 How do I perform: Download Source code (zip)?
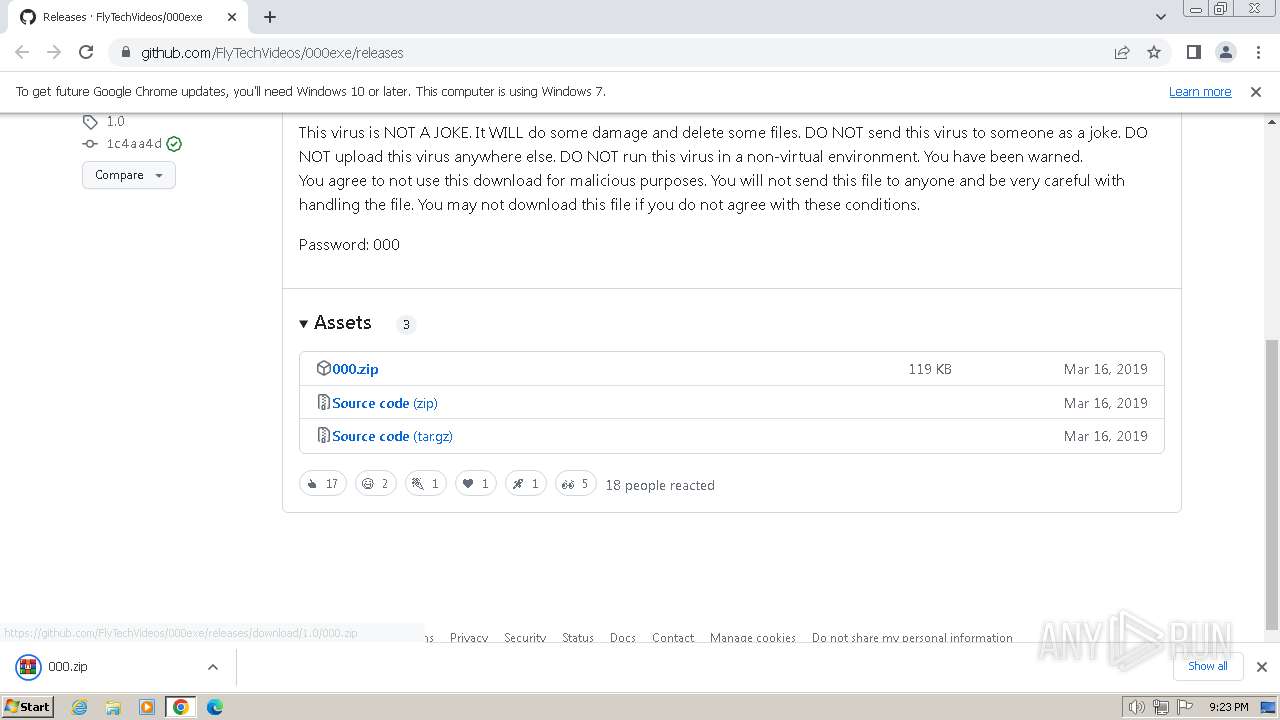click(385, 403)
